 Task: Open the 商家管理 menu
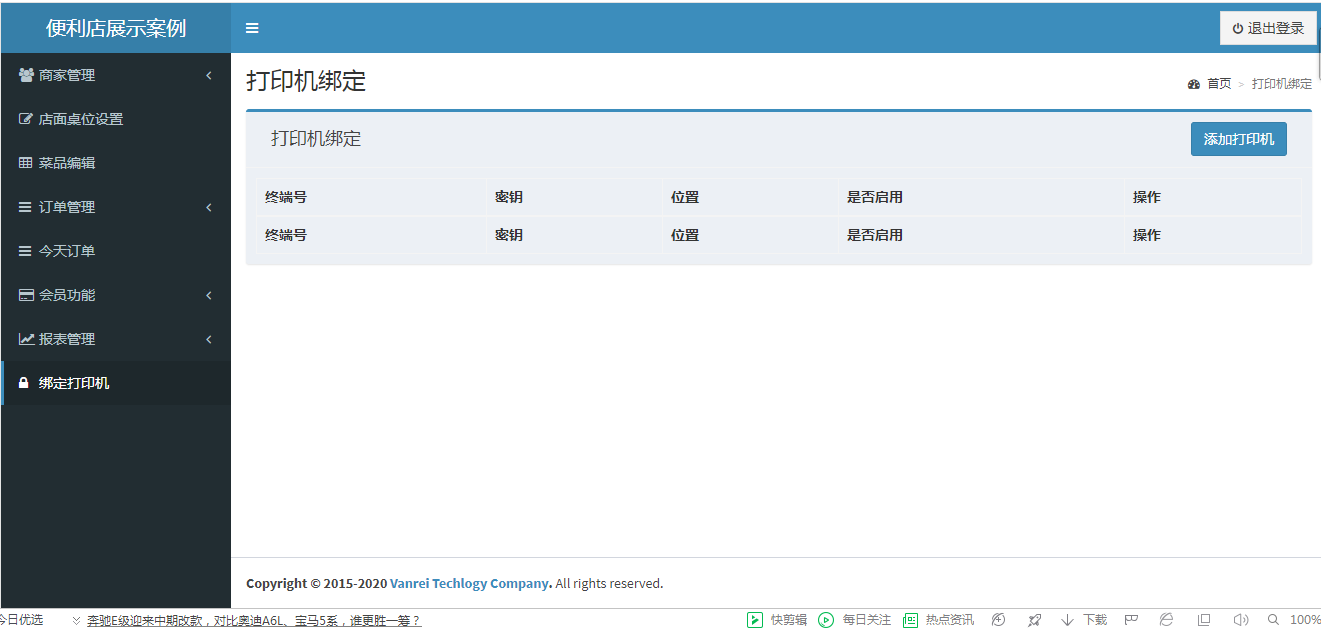(x=116, y=75)
